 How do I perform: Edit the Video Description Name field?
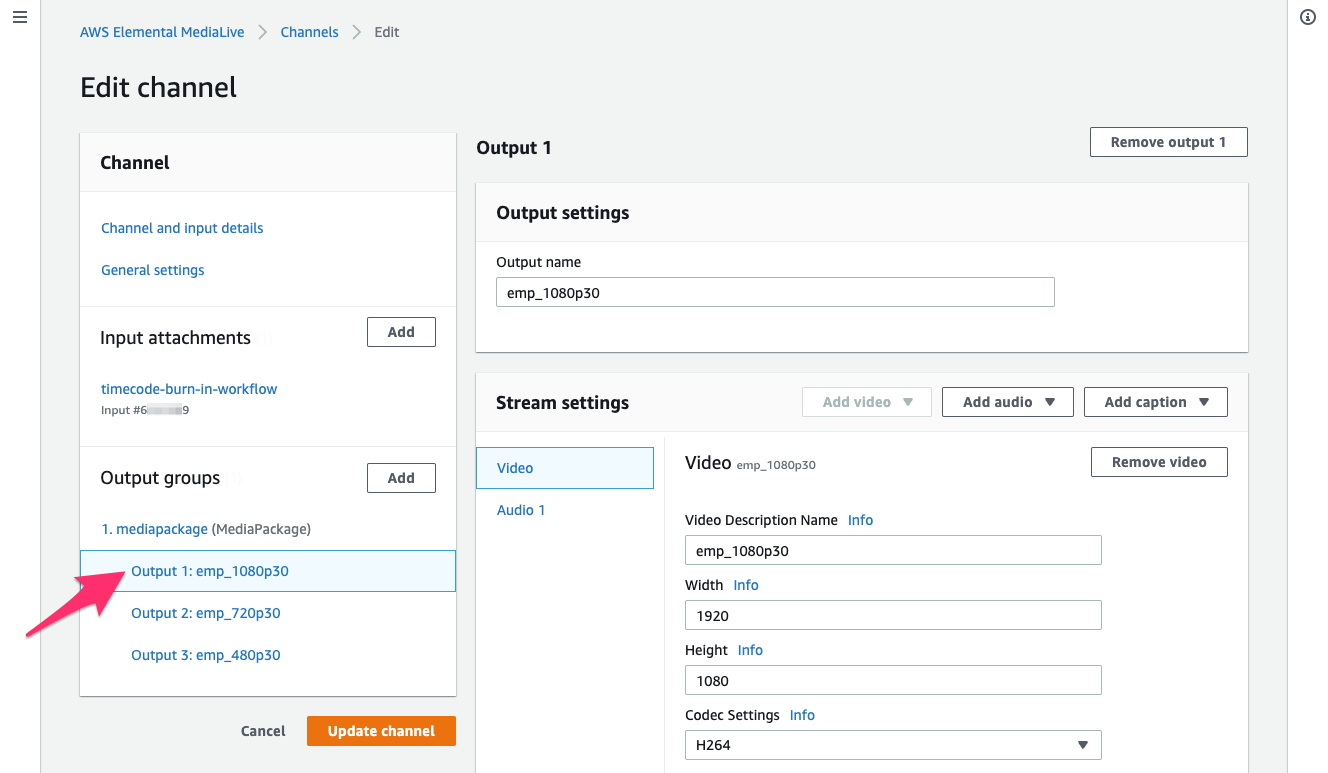coord(893,550)
